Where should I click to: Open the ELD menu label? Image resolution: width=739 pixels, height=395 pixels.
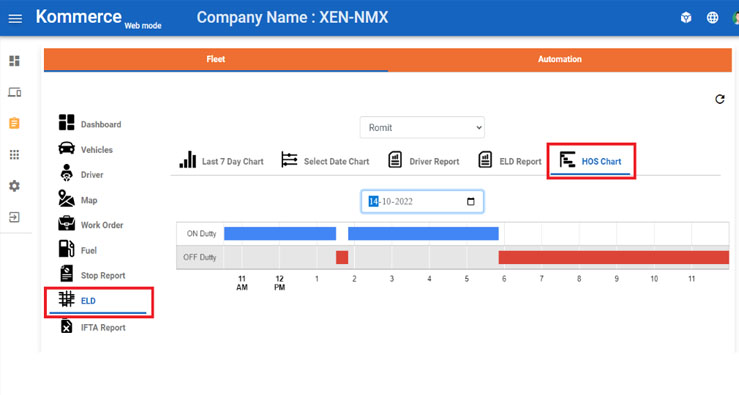[88, 301]
